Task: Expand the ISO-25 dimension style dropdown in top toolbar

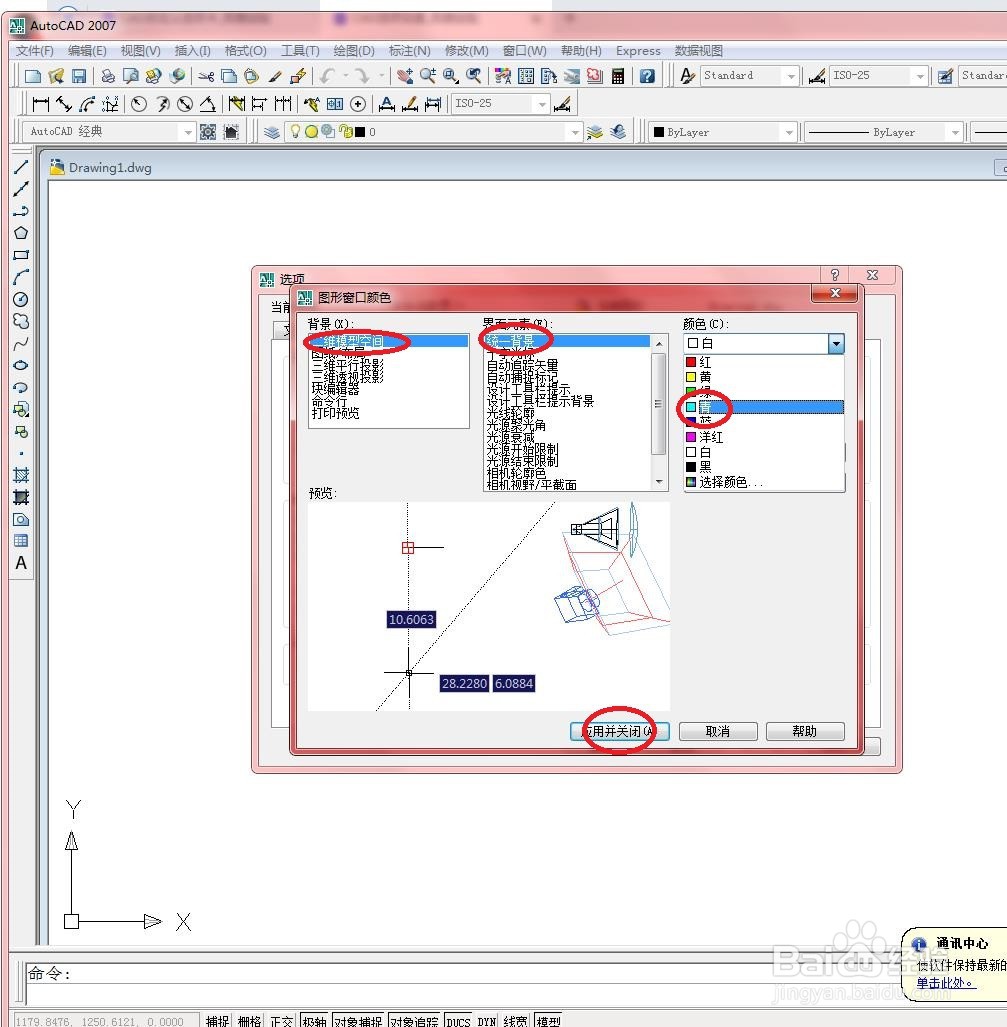Action: coord(920,76)
